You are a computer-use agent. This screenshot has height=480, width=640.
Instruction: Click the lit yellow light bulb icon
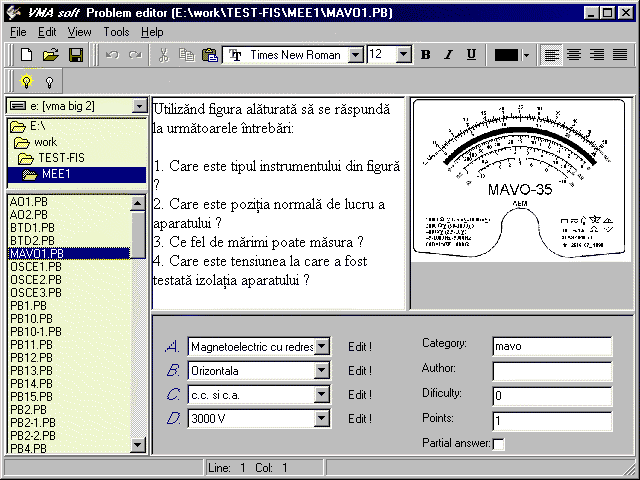(x=26, y=82)
